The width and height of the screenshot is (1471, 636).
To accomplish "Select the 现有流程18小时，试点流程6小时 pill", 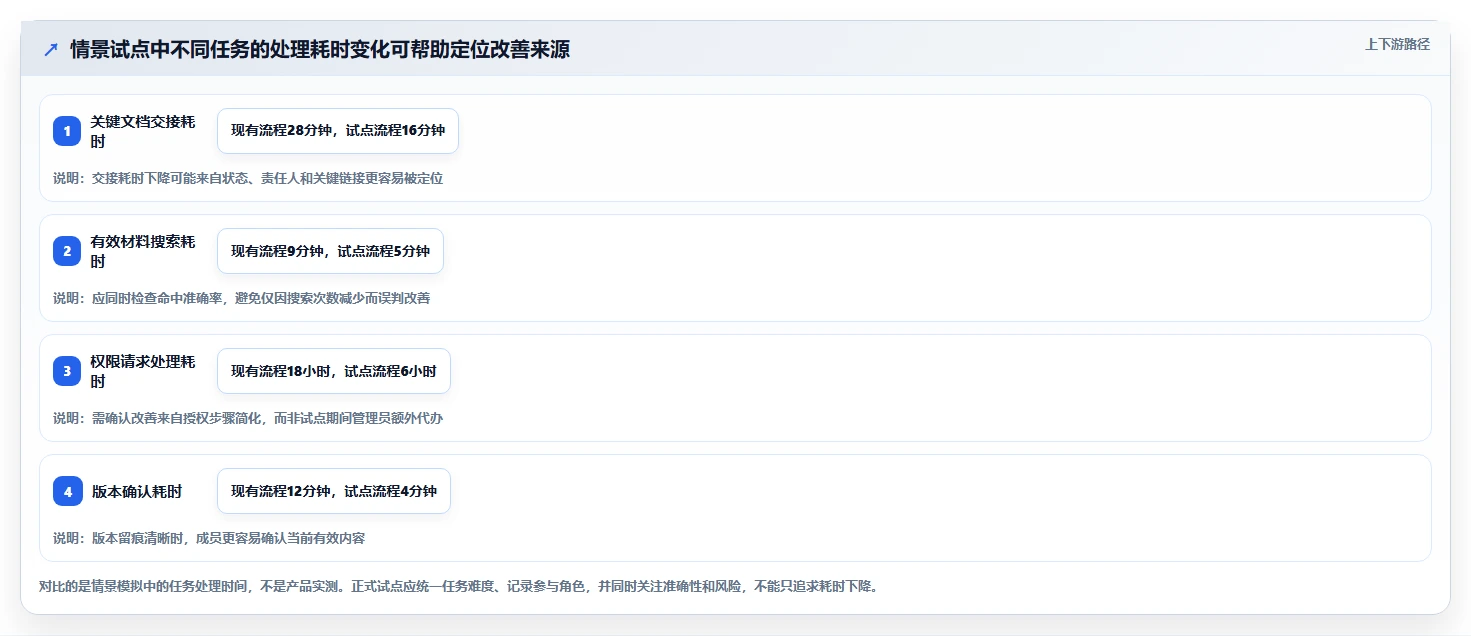I will tap(334, 371).
